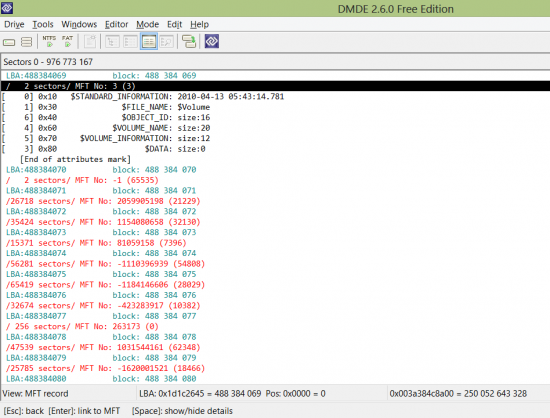The image size is (550, 418).
Task: Click the red '/15371 sectors' MFT row
Action: [x=96, y=243]
